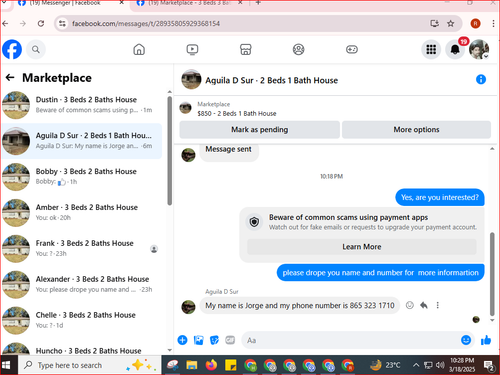
Task: Open more actions plus icon
Action: [182, 340]
